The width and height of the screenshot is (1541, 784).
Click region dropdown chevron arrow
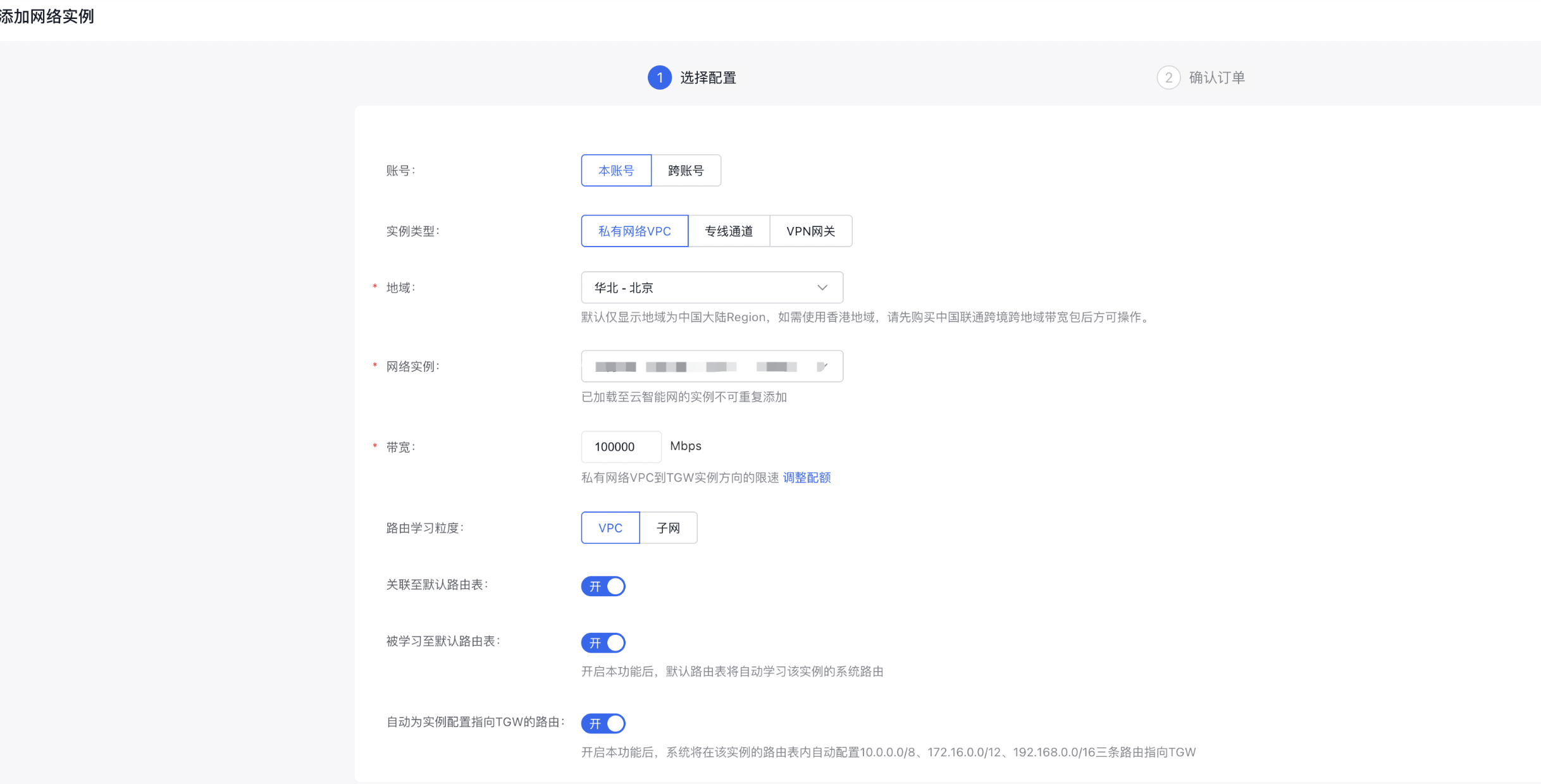822,288
